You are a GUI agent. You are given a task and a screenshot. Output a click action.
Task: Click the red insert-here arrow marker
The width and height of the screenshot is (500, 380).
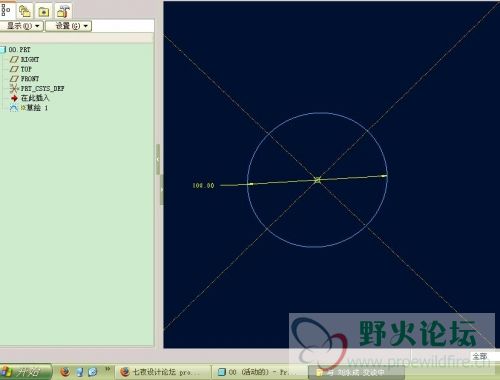pyautogui.click(x=14, y=98)
